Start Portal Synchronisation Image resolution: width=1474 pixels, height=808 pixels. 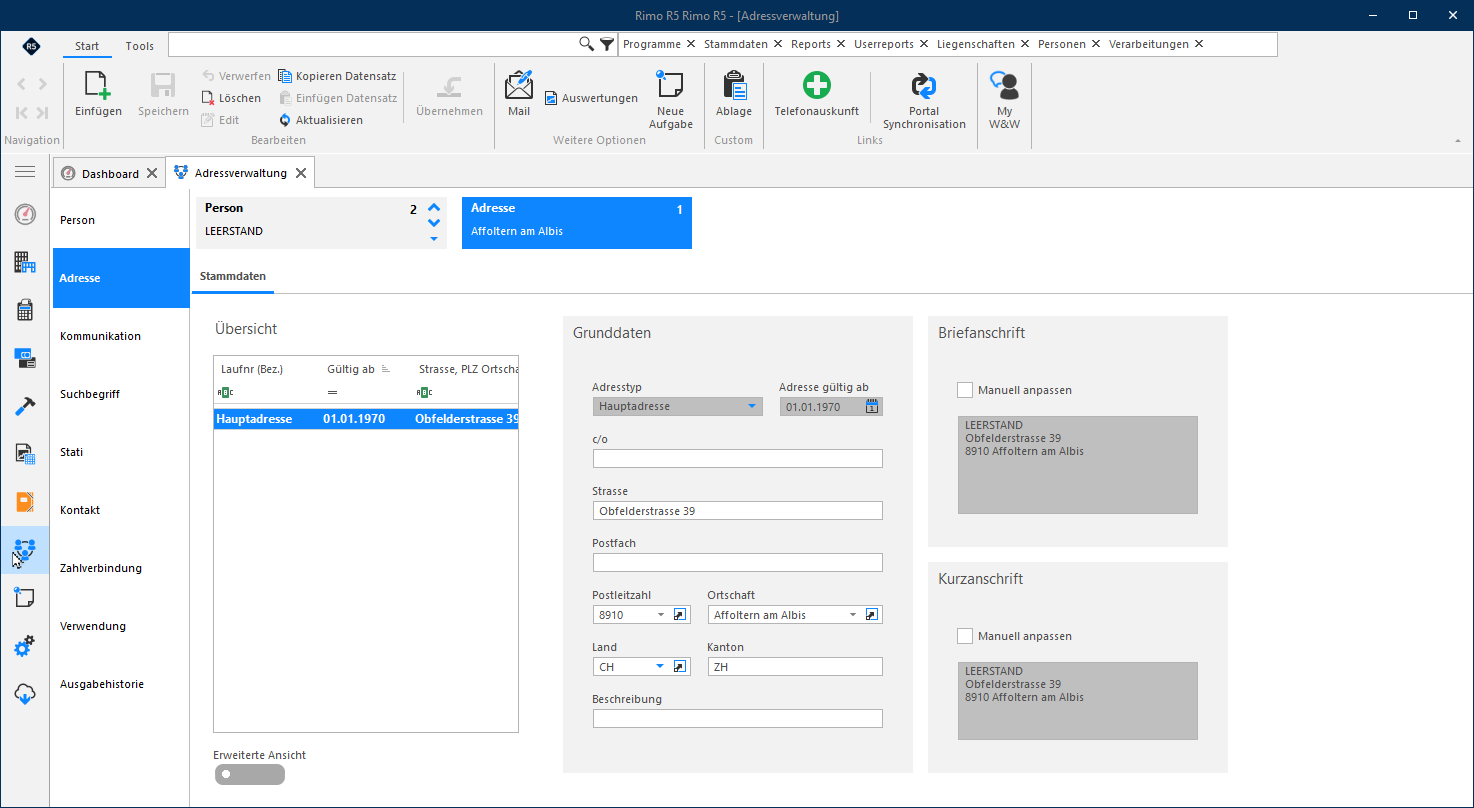click(924, 100)
